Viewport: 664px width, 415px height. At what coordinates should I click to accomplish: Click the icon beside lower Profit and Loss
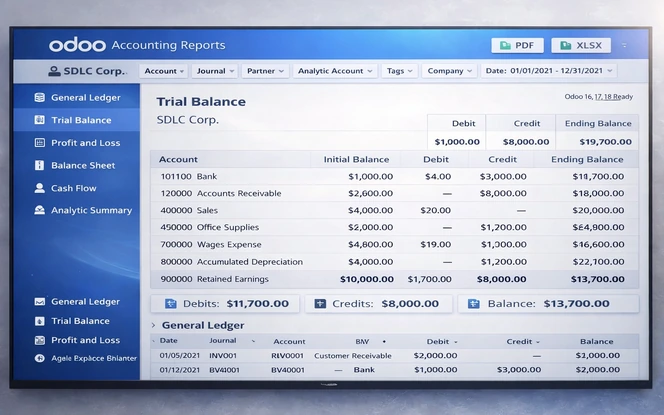coord(39,340)
